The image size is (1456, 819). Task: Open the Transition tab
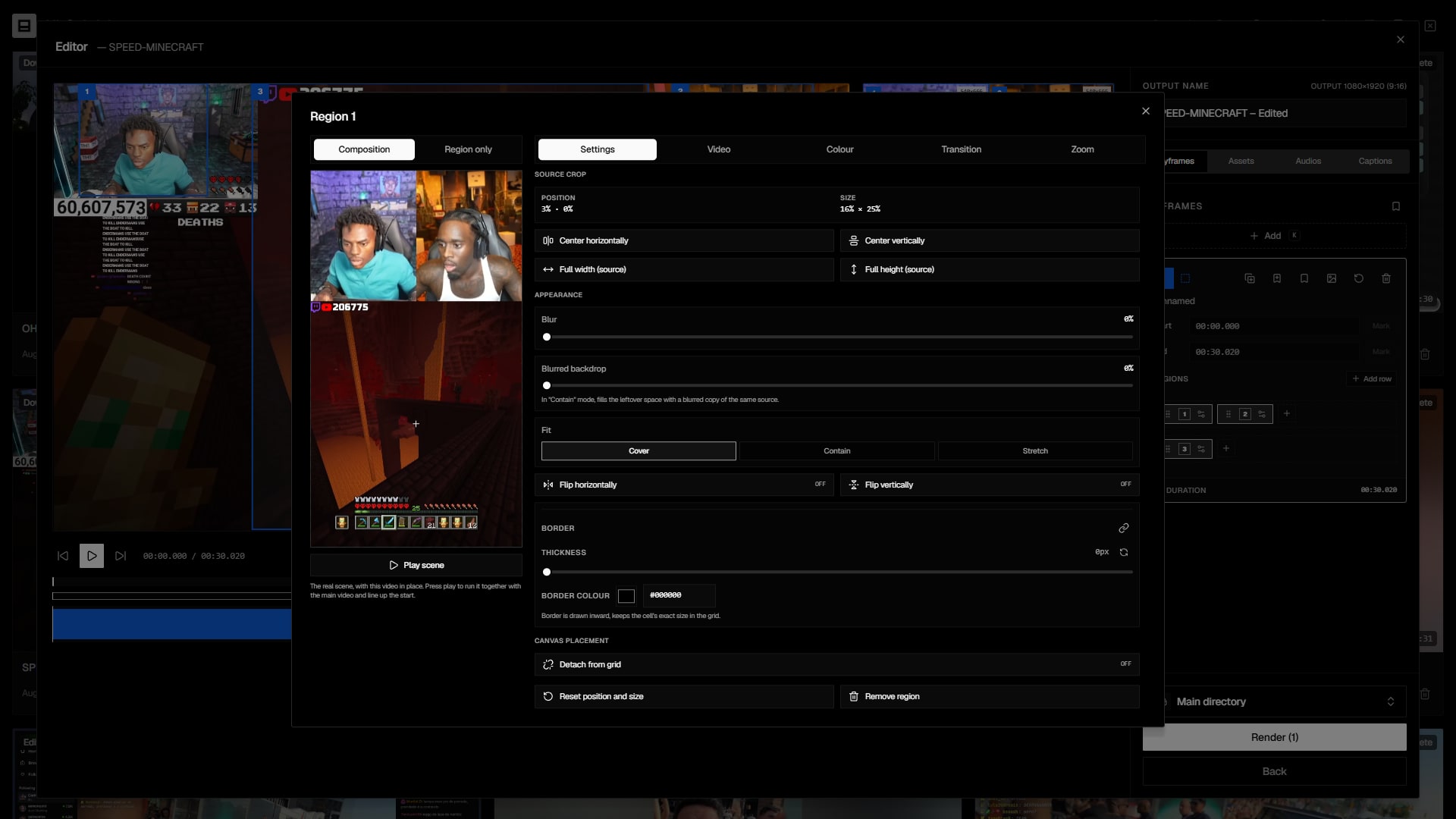(962, 149)
